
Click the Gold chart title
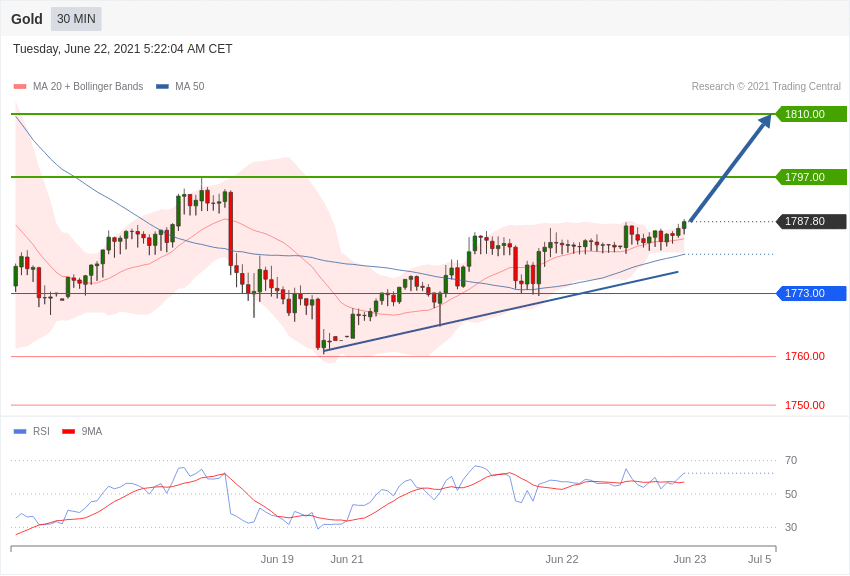coord(27,19)
